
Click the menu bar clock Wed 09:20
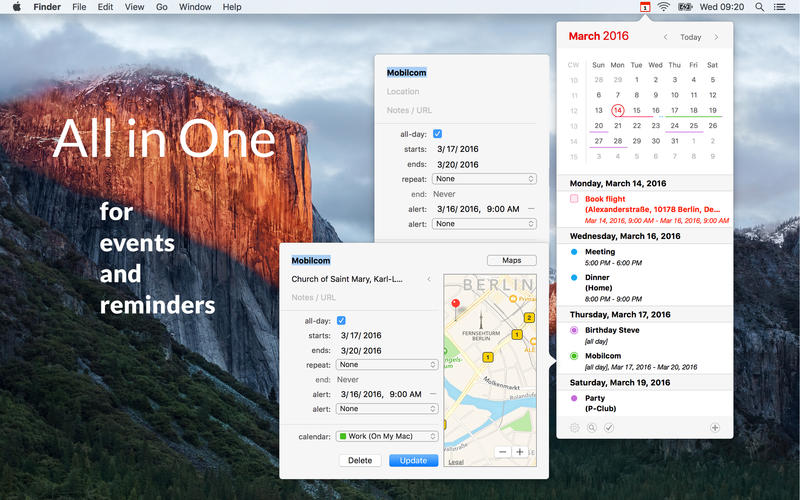click(x=721, y=7)
